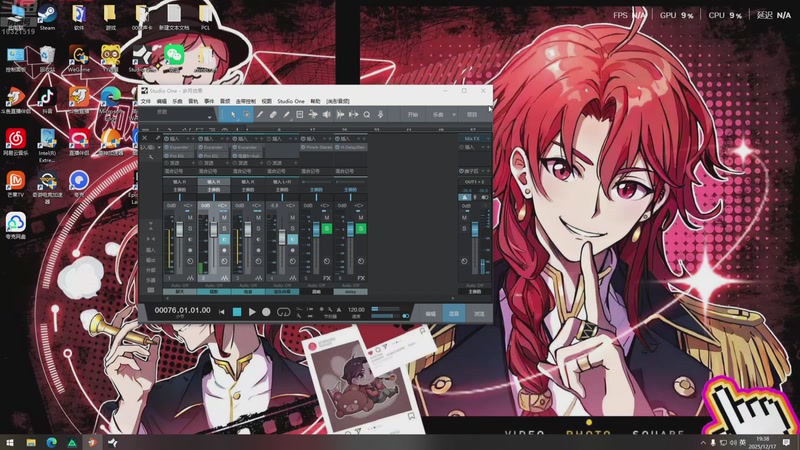Click the 开始 page button
The image size is (800, 450).
pyautogui.click(x=413, y=115)
